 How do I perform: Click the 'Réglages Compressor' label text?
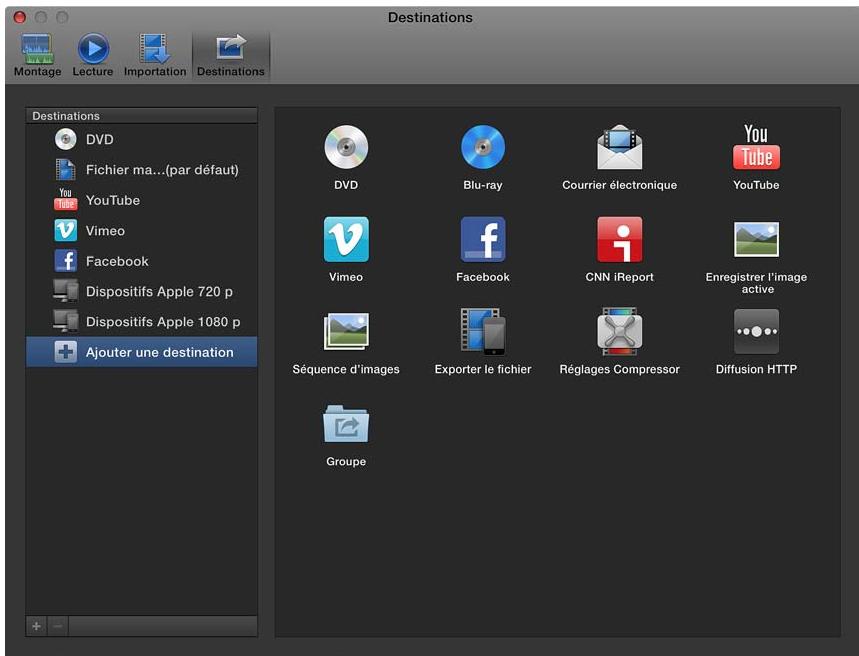[x=620, y=369]
